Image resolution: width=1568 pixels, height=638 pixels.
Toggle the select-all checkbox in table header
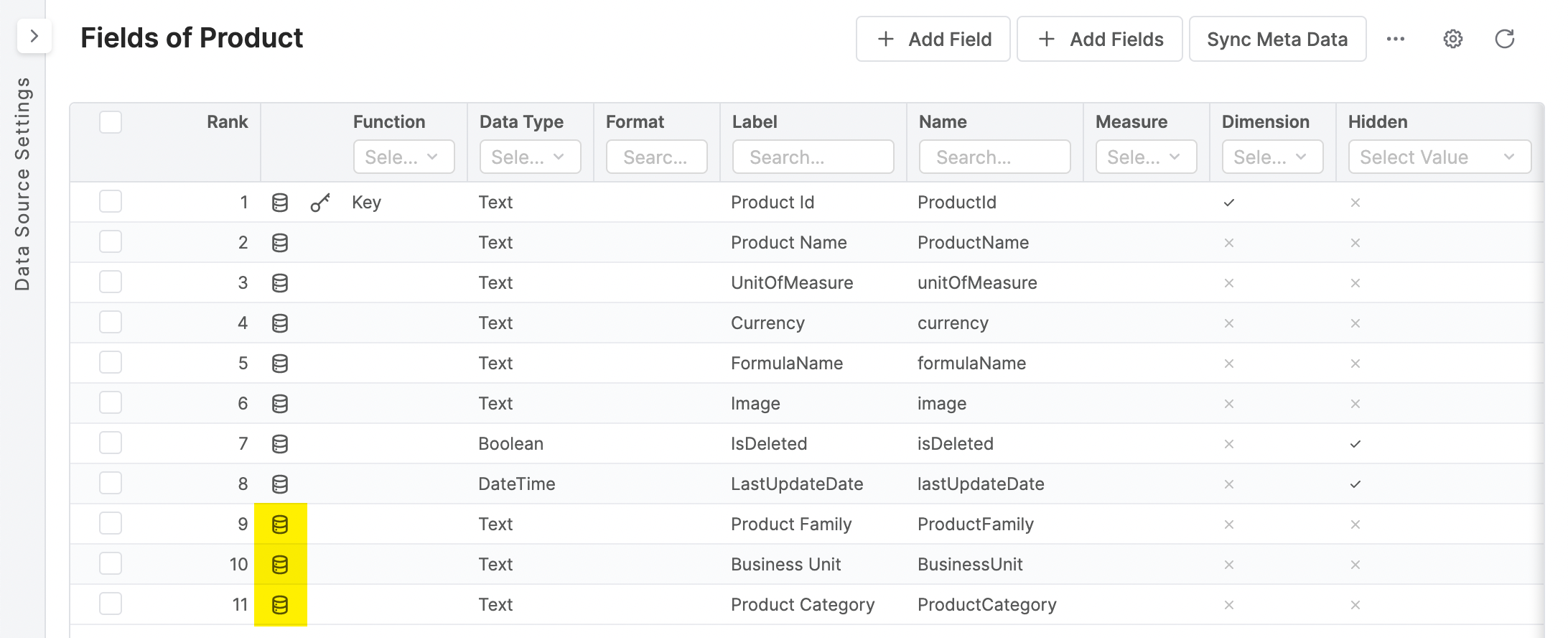pos(111,122)
